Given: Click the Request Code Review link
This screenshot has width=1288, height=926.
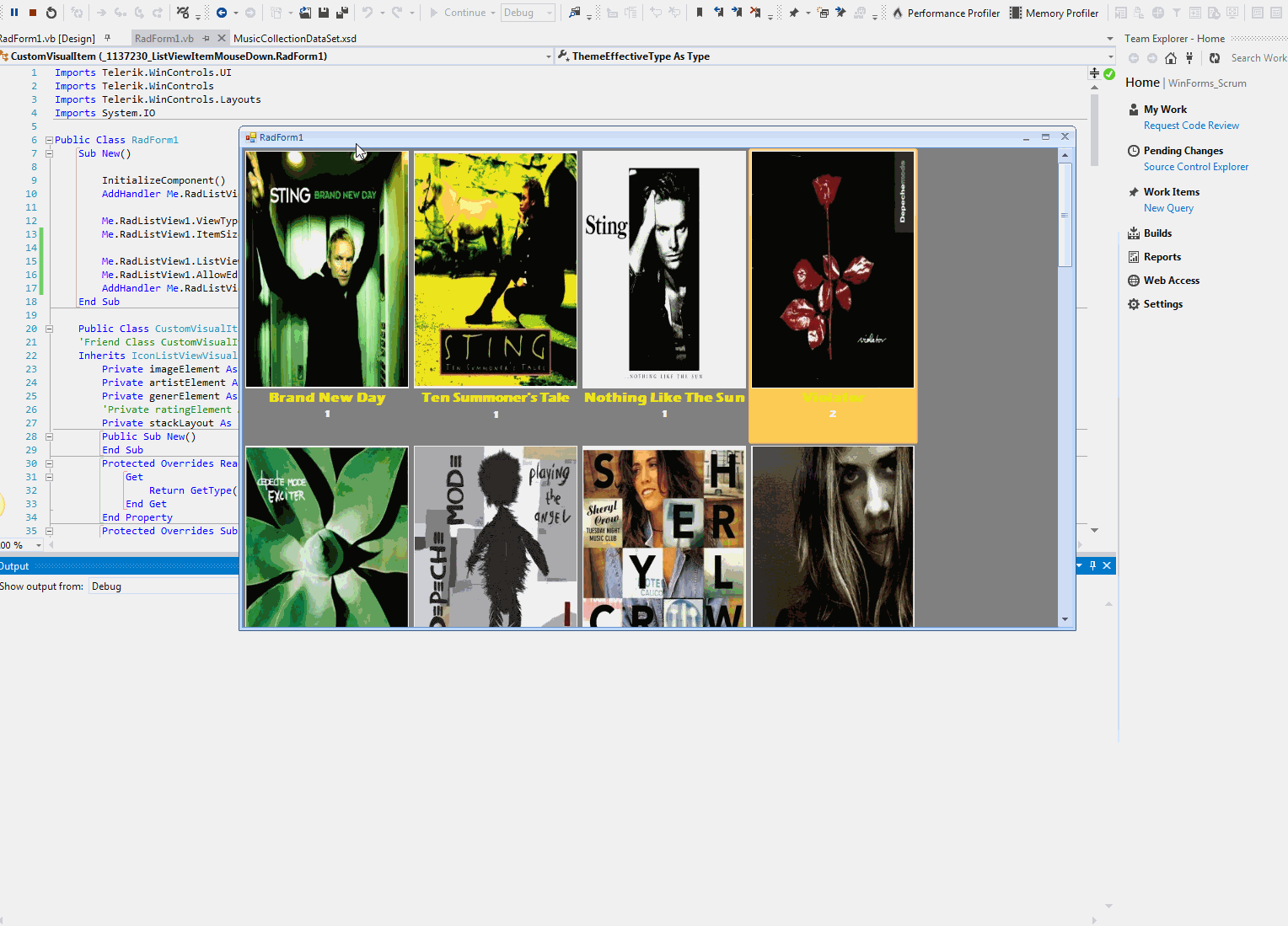Looking at the screenshot, I should tap(1191, 126).
